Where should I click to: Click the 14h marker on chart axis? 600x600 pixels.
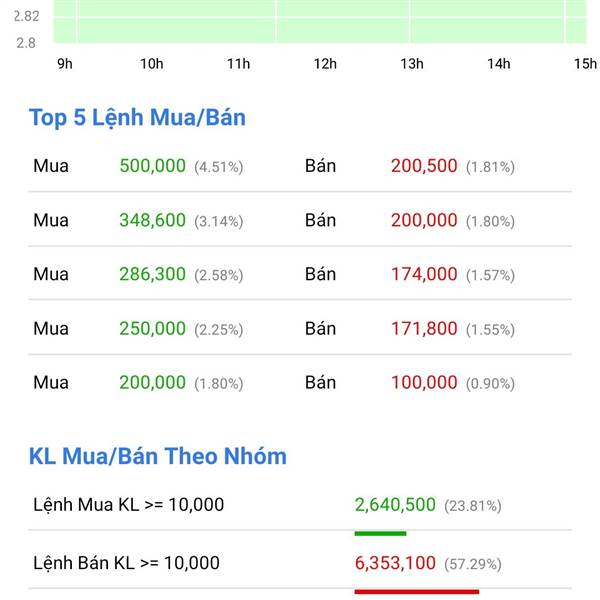pyautogui.click(x=499, y=64)
